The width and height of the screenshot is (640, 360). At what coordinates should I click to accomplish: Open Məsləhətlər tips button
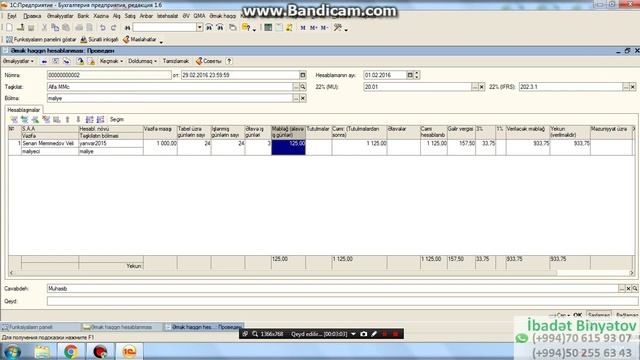140,40
